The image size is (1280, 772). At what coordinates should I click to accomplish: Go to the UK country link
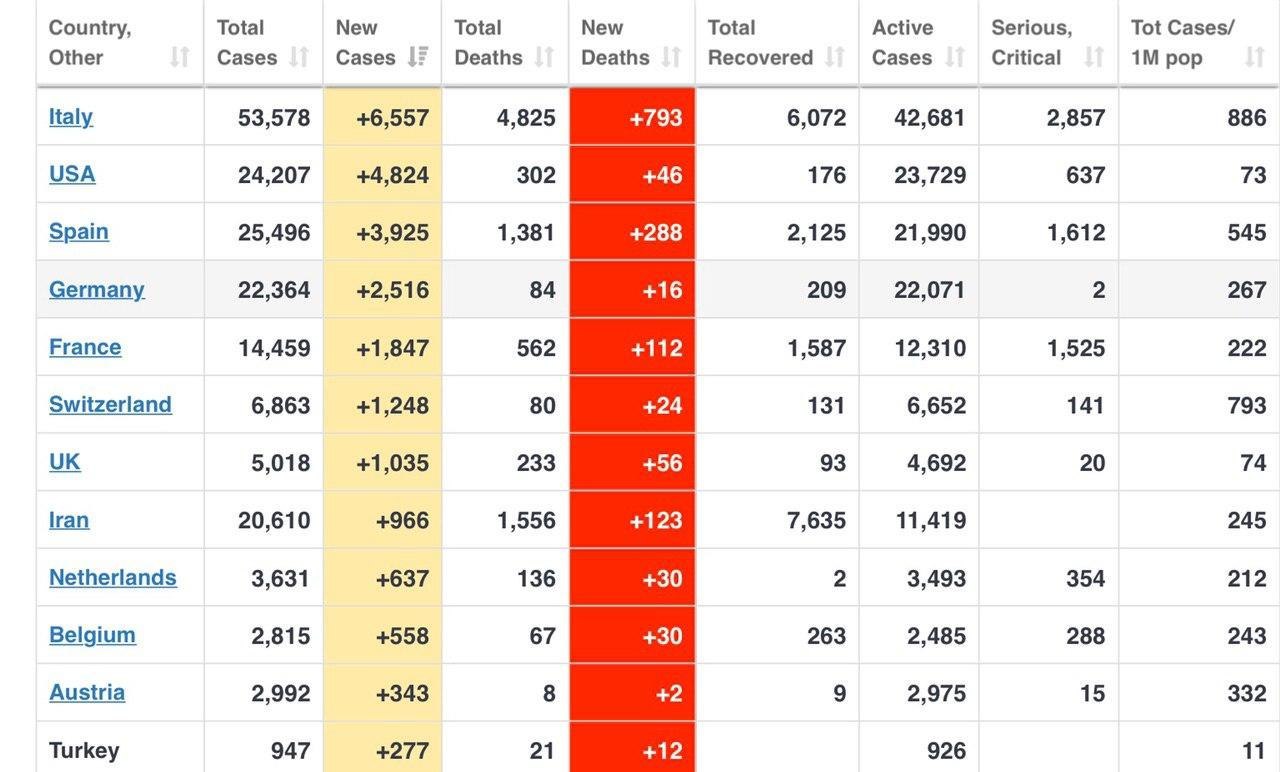65,462
